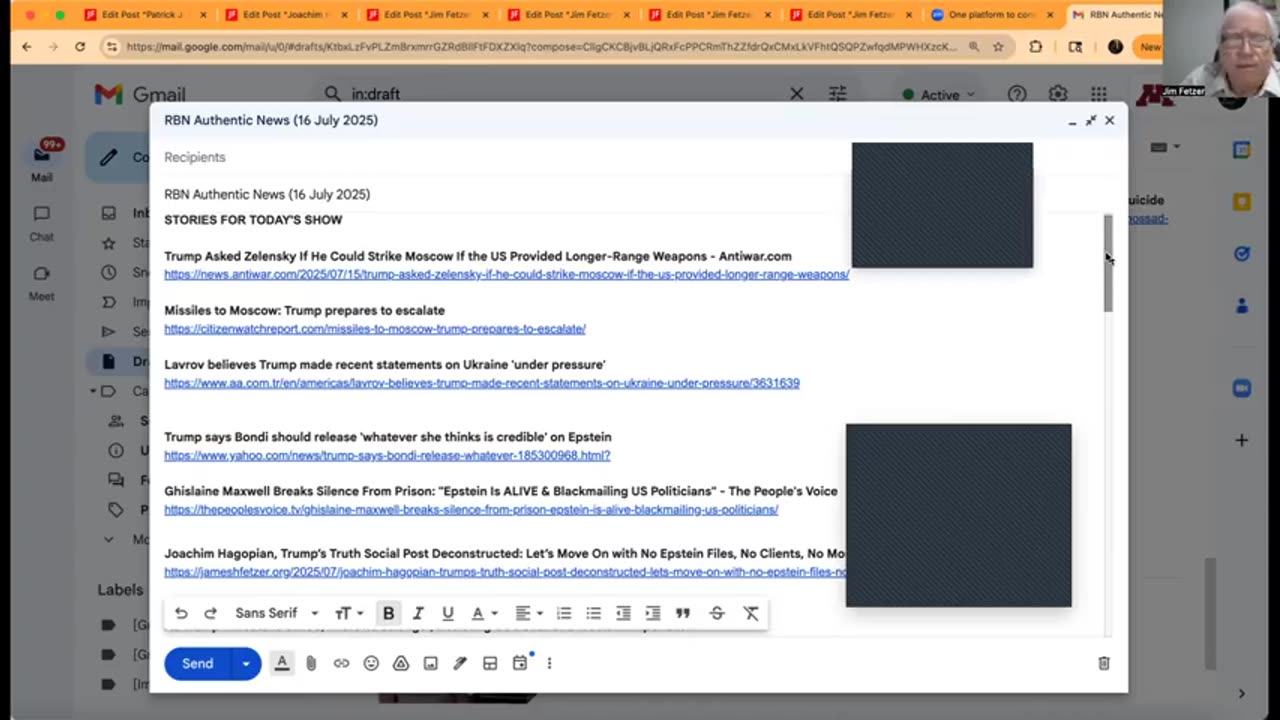Insert a photo into the email
The width and height of the screenshot is (1280, 720).
point(430,663)
